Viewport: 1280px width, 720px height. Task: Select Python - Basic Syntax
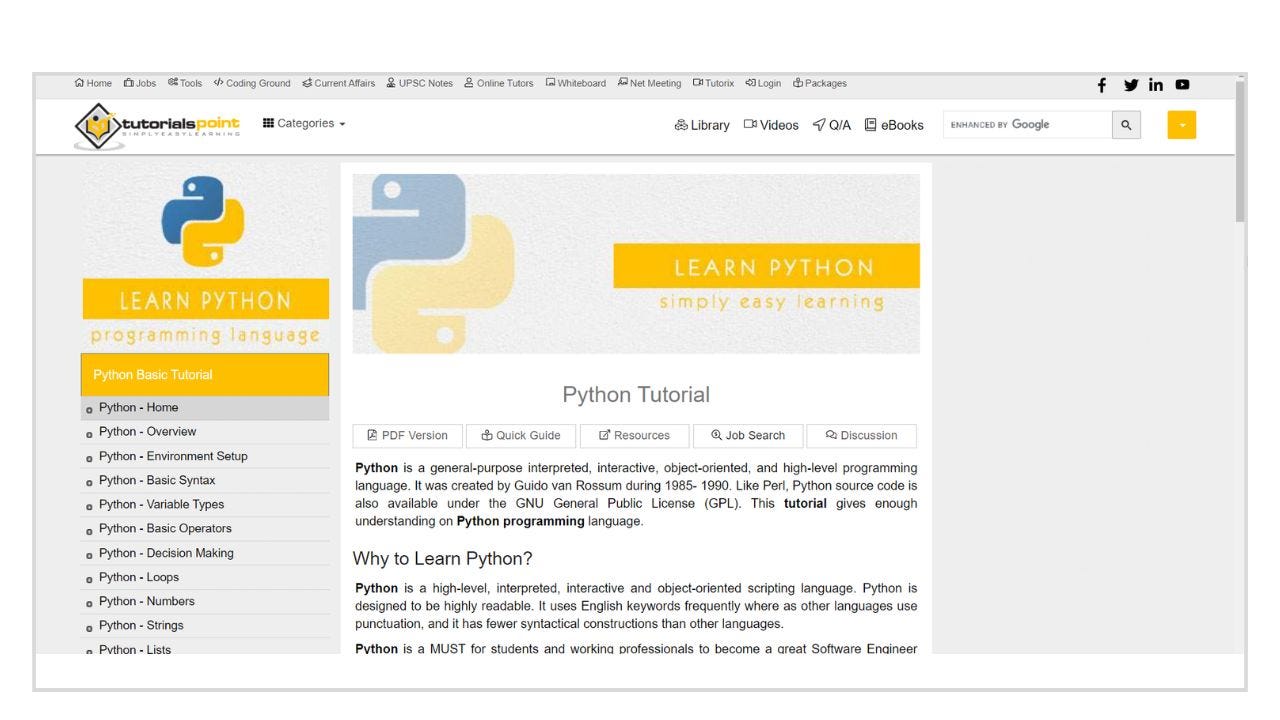(205, 480)
